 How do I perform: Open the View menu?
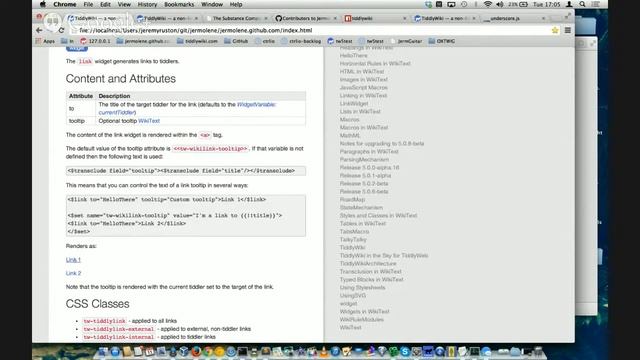coord(124,4)
